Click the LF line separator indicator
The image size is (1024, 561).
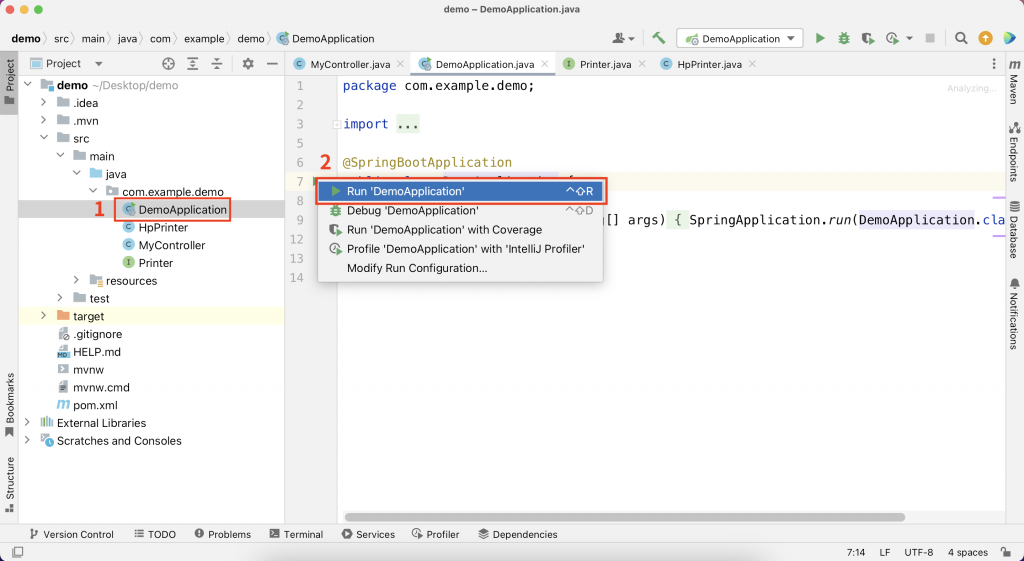click(x=884, y=553)
